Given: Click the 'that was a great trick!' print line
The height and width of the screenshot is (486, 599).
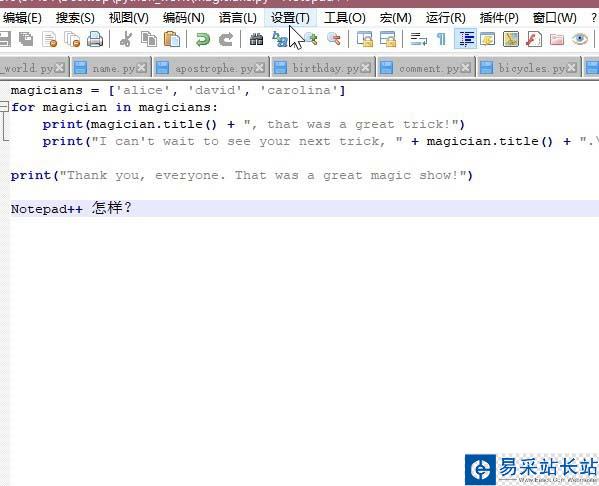Looking at the screenshot, I should pyautogui.click(x=254, y=125).
